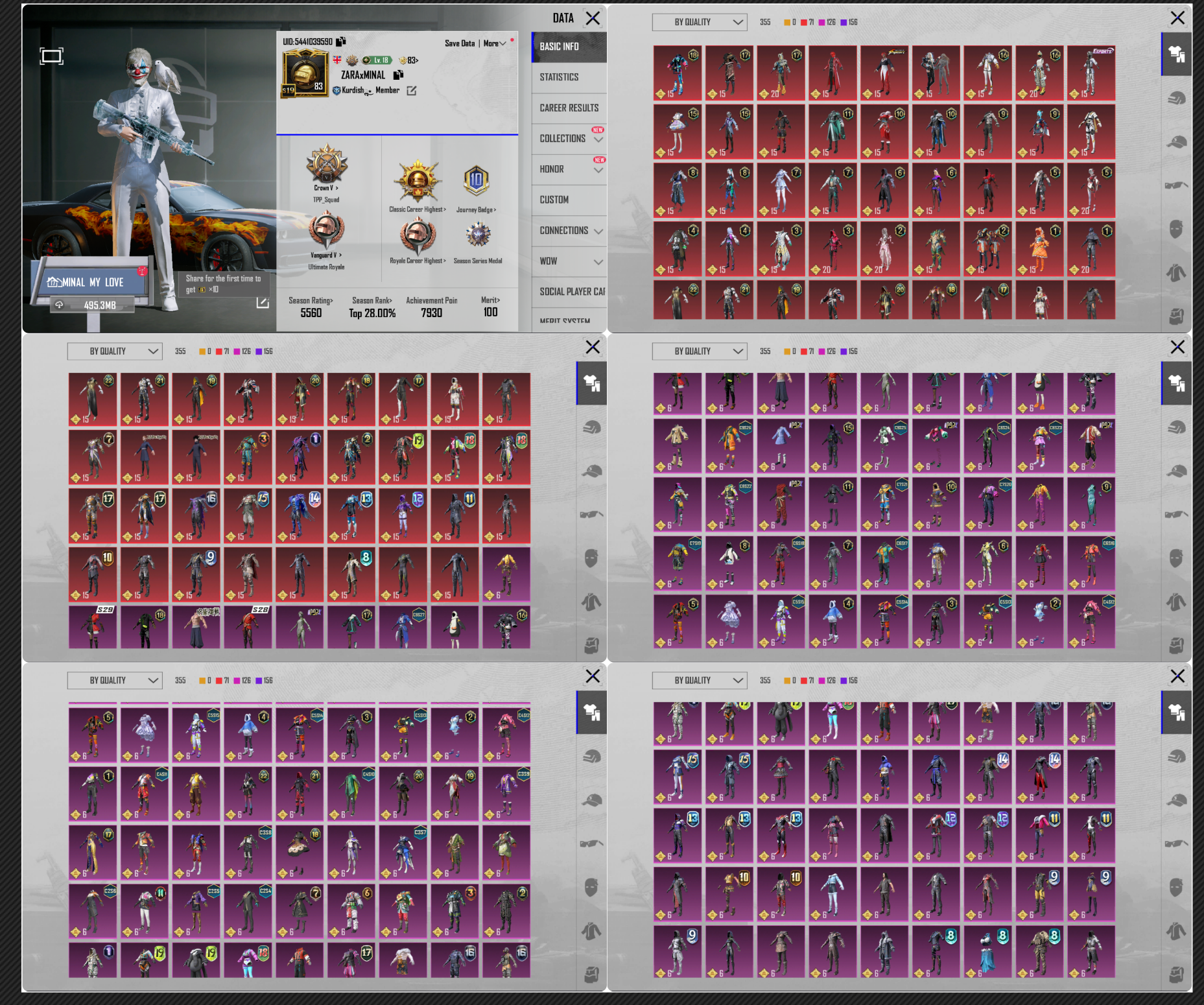Open the BY QUALITY dropdown in bottom-right inventory
The height and width of the screenshot is (1005, 1204).
[x=700, y=680]
